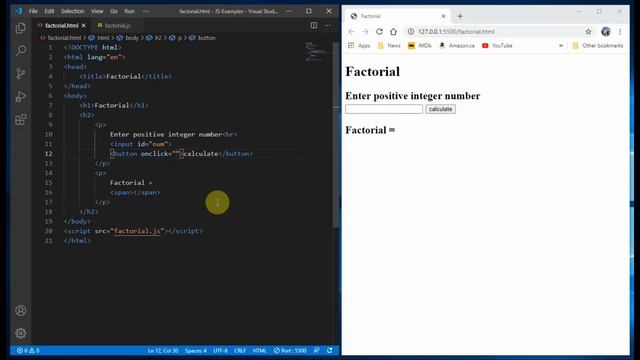
Task: Click the number input field on the page
Action: (384, 109)
